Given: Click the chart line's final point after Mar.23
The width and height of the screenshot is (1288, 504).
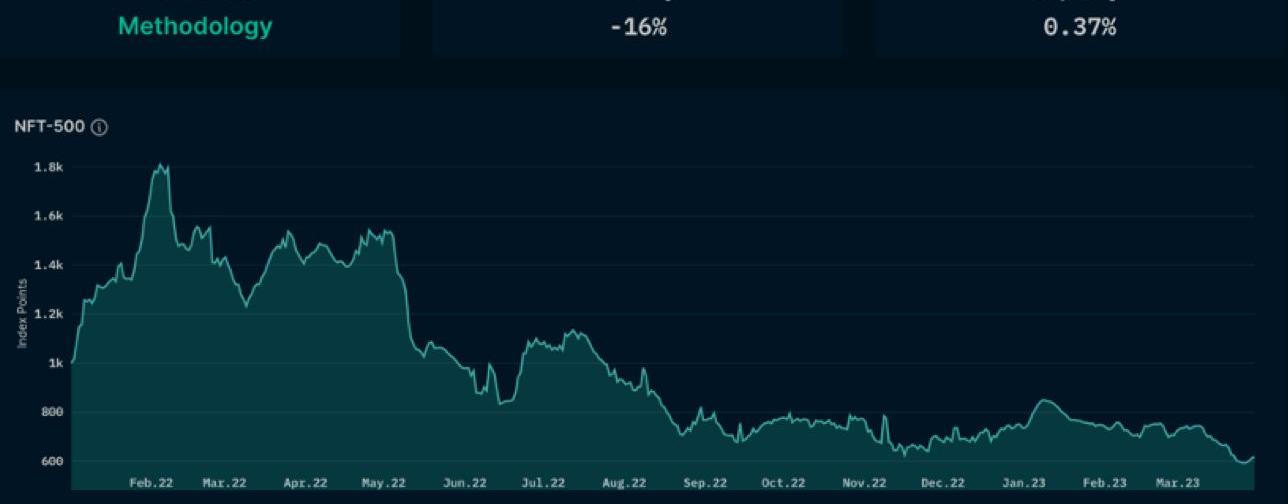Looking at the screenshot, I should point(1254,457).
